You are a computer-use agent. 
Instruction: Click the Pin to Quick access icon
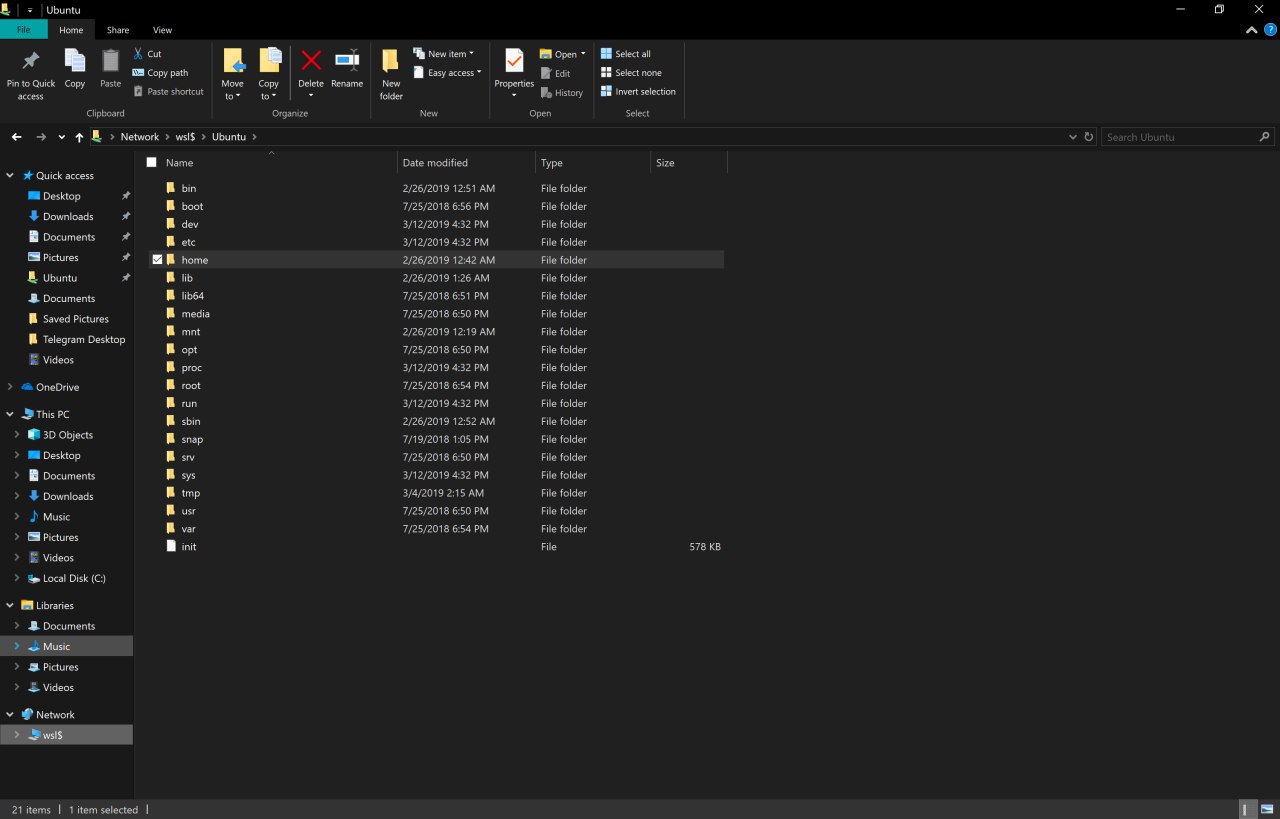coord(31,61)
